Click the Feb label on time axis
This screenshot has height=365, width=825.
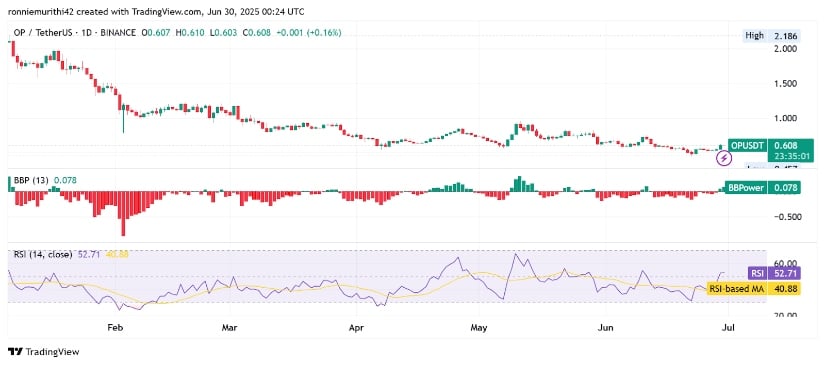pyautogui.click(x=114, y=327)
